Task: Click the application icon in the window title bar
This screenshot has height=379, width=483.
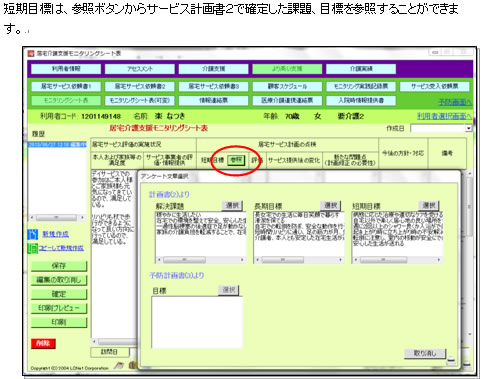Action: (x=31, y=54)
